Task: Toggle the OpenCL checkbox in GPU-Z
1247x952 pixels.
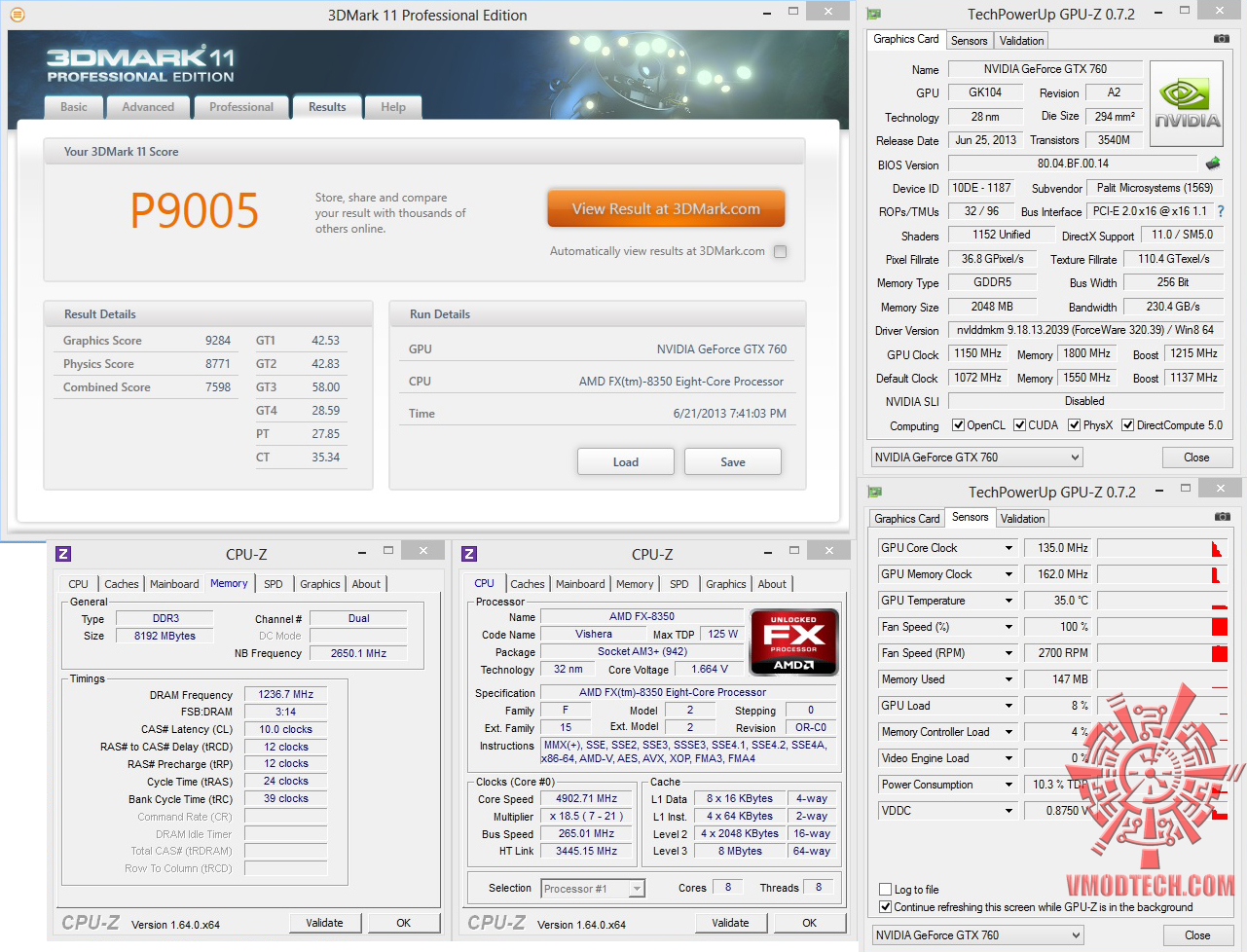Action: click(x=958, y=425)
